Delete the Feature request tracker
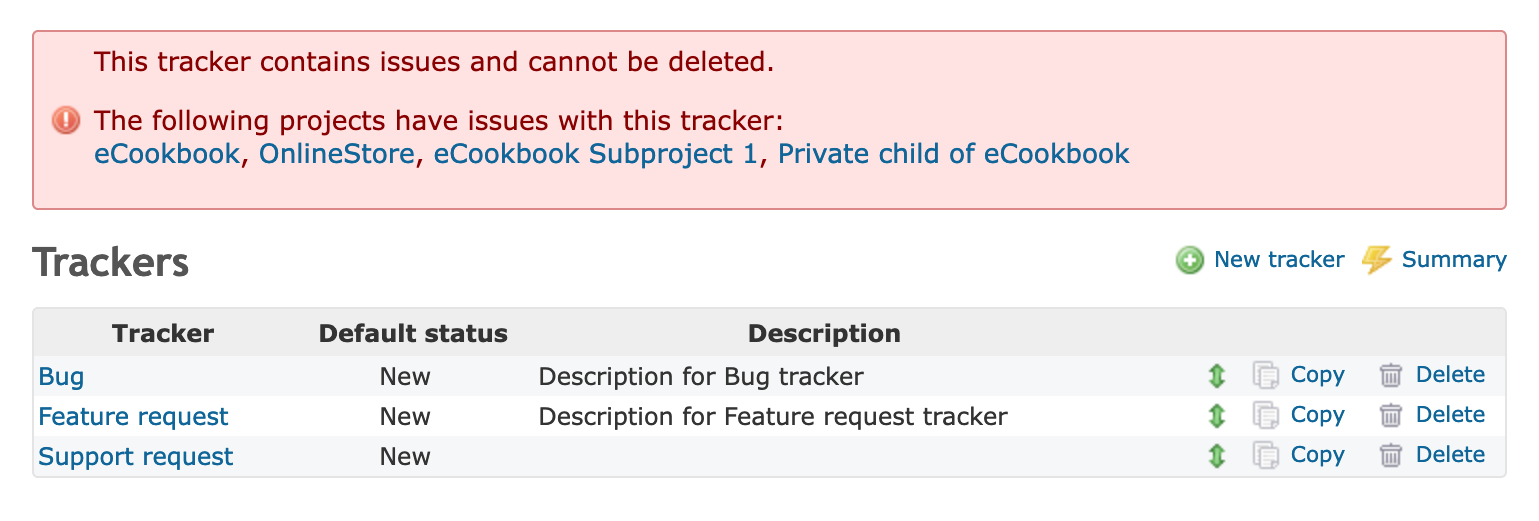This screenshot has width=1539, height=521. (x=1450, y=415)
